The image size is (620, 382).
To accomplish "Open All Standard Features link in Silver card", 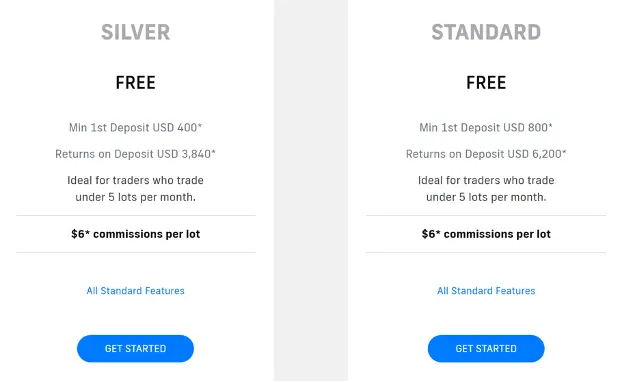I will click(x=135, y=291).
